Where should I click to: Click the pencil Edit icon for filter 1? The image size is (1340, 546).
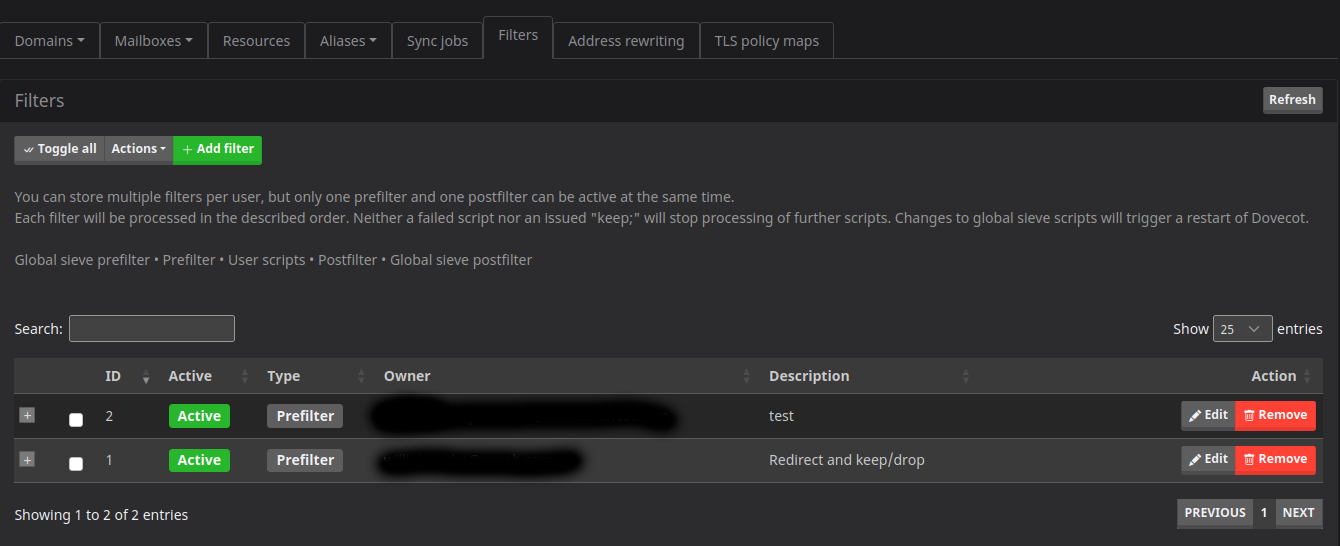click(x=1195, y=460)
